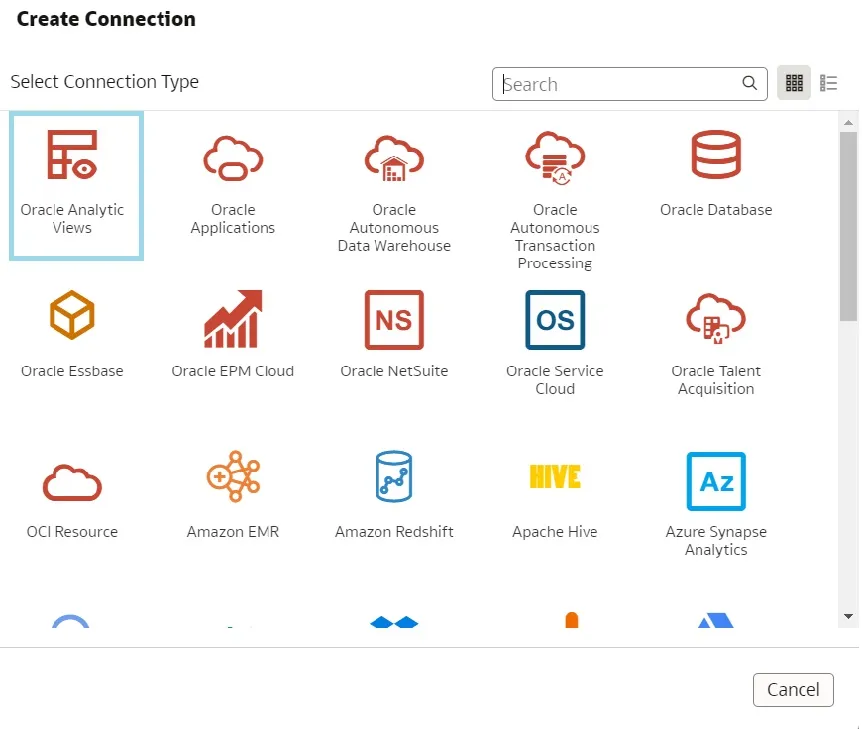Select the Oracle Service Cloud OS icon
Viewport: 862px width, 729px height.
point(555,319)
